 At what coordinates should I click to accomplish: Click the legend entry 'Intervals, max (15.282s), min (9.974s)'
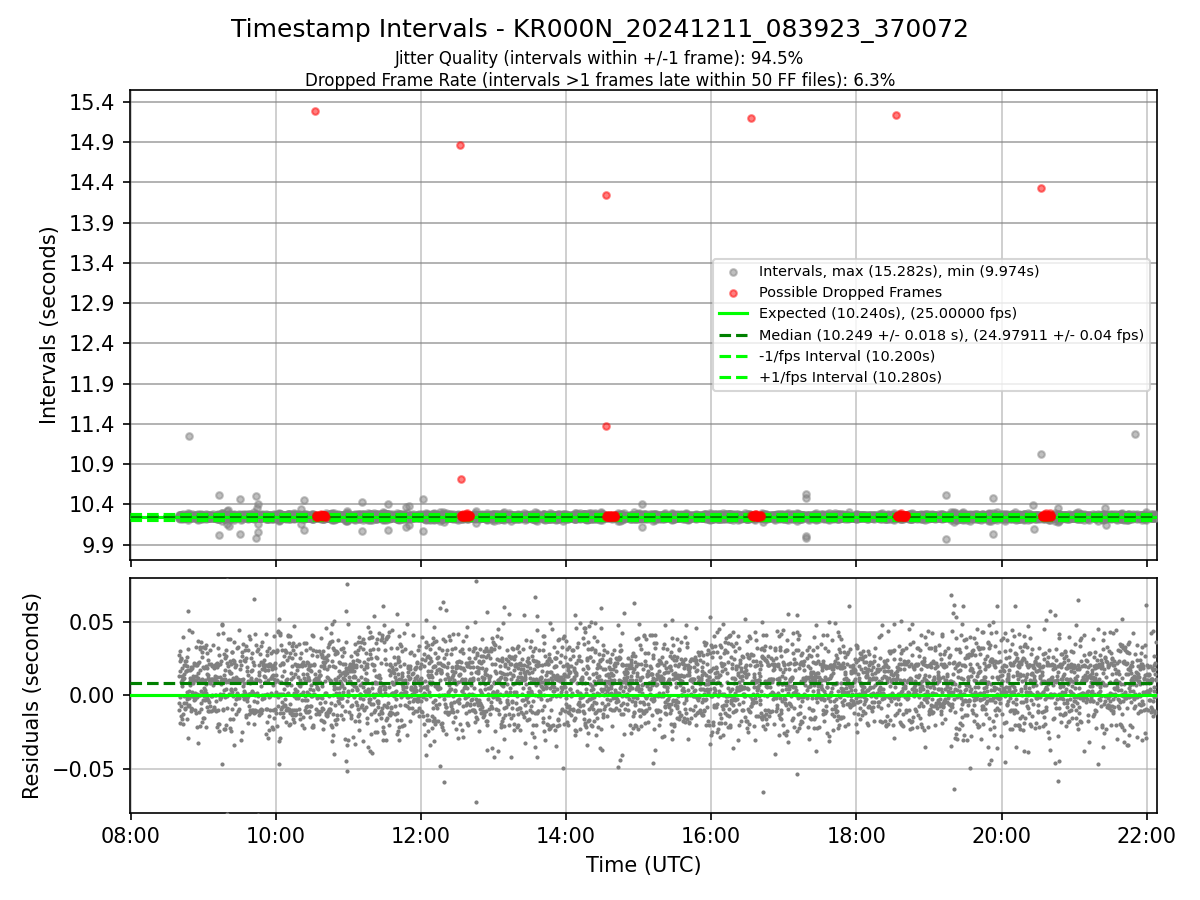point(899,271)
